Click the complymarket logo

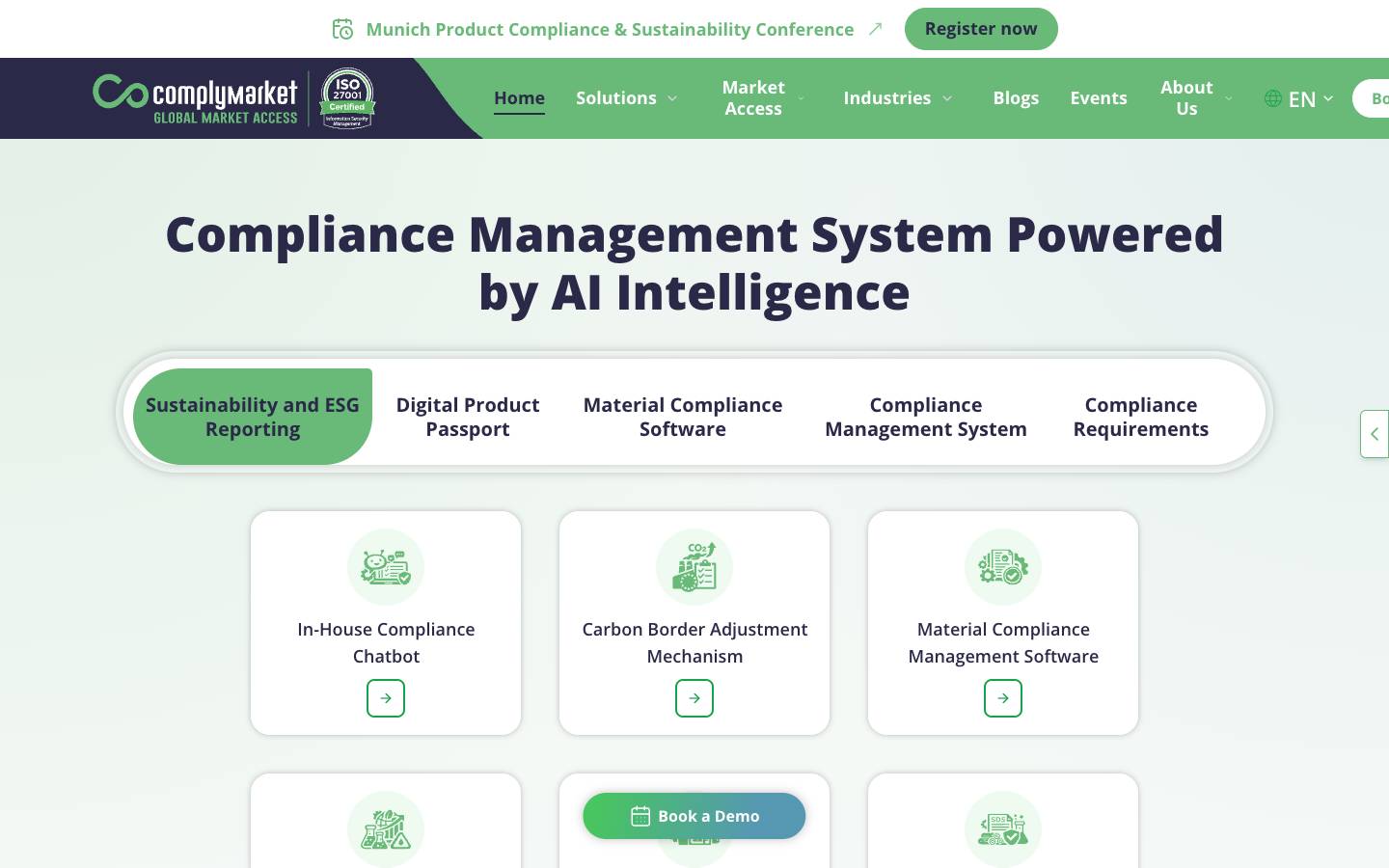195,99
